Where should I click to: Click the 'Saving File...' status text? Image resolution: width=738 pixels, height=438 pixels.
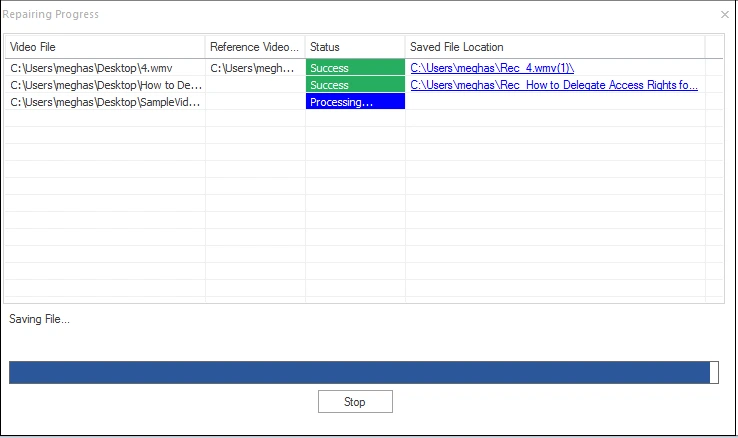point(40,319)
